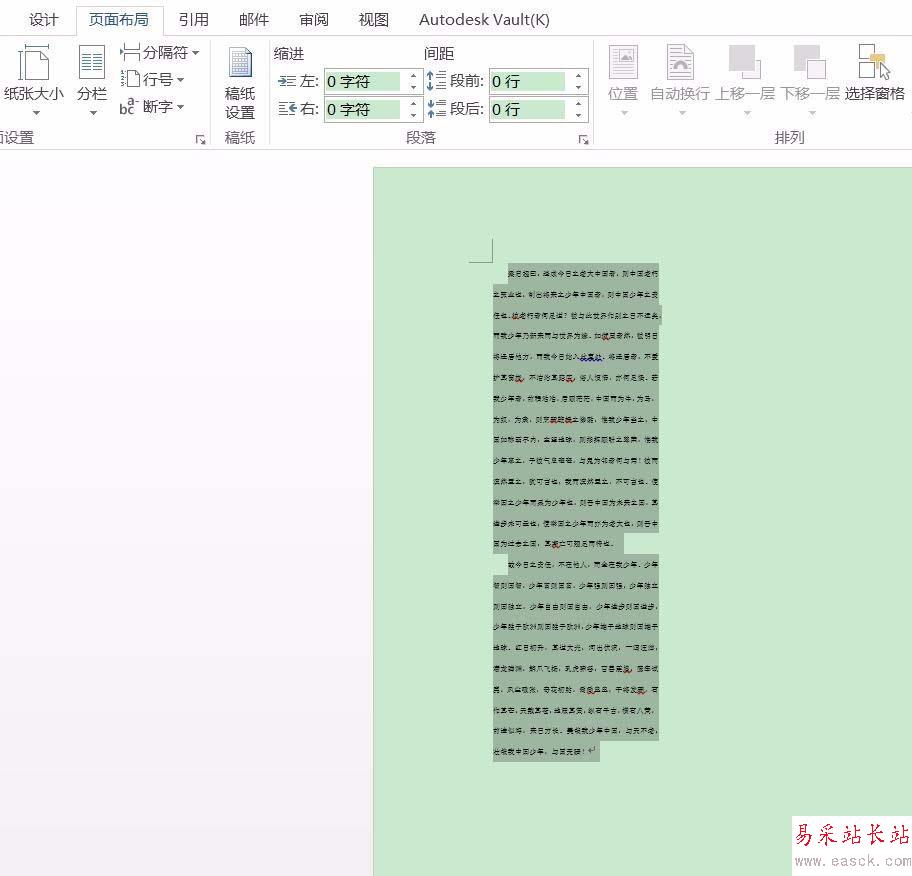
Task: Expand the 下移一层 dropdown arrow
Action: 813,112
